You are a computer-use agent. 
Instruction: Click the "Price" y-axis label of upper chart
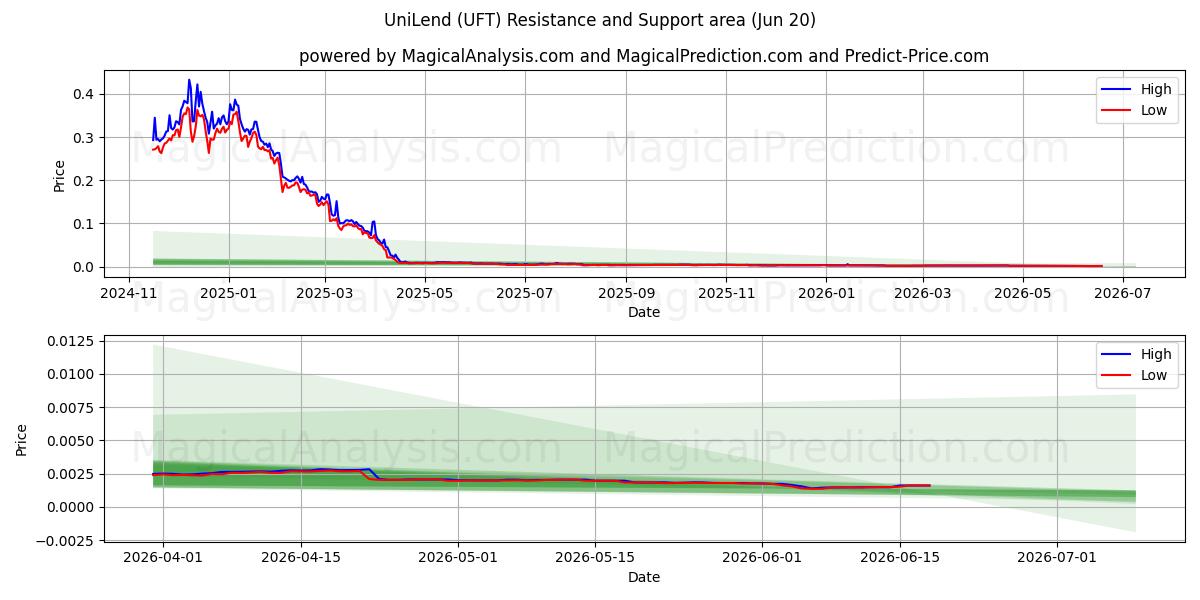point(59,176)
